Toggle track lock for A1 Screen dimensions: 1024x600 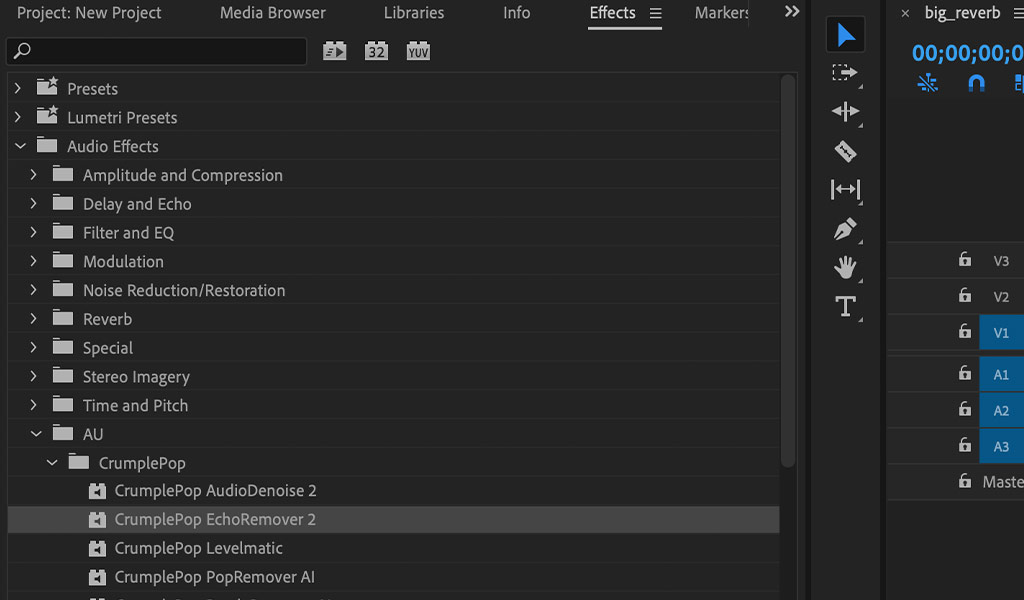point(965,373)
